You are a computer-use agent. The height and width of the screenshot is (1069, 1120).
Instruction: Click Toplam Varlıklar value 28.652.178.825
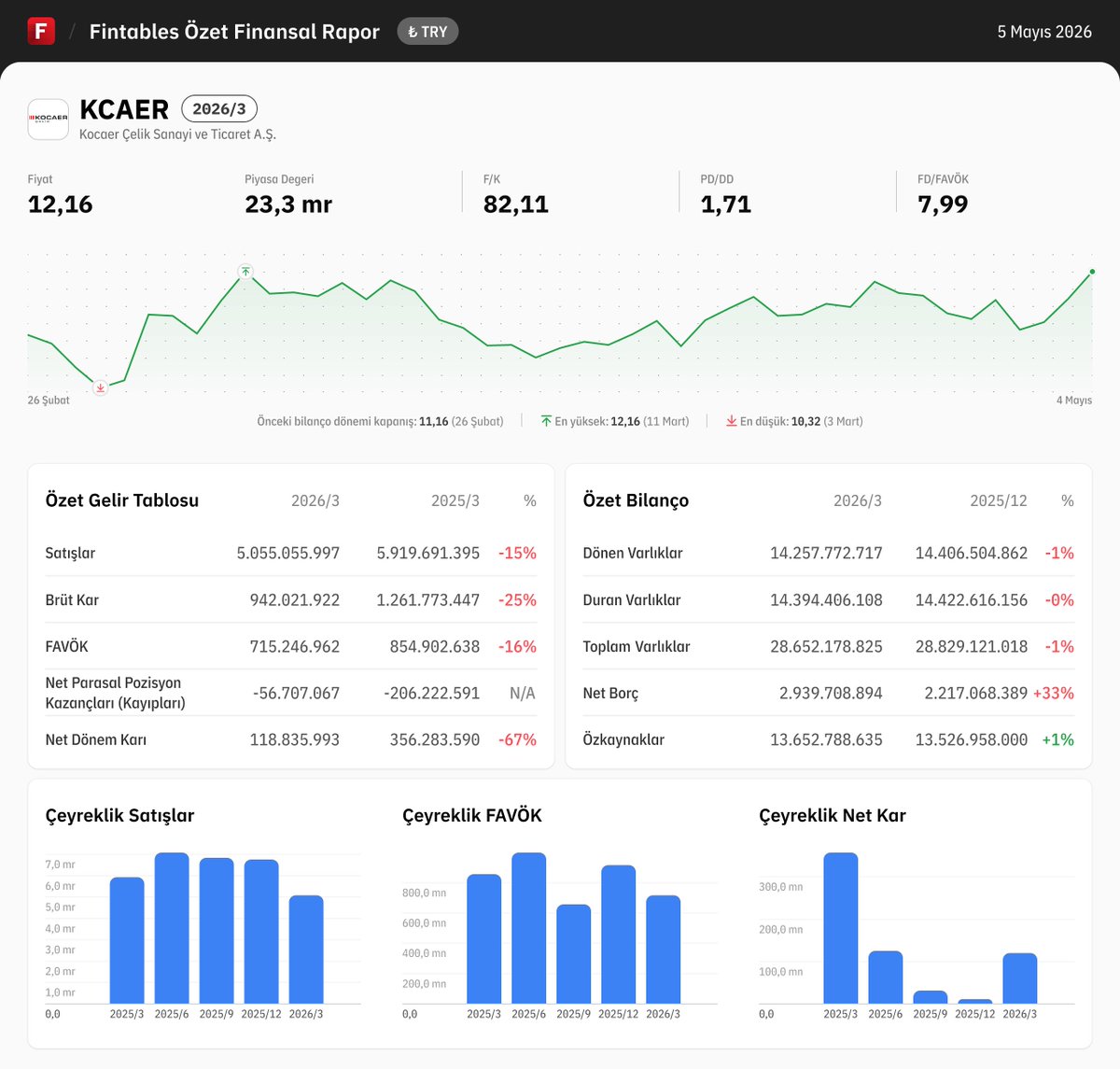point(826,647)
